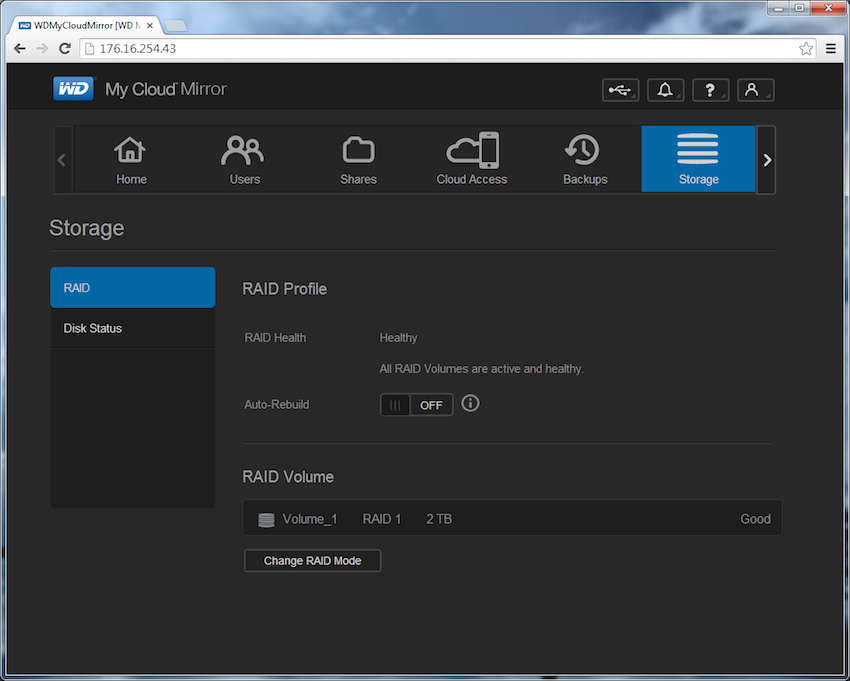This screenshot has width=850, height=681.
Task: Open the Users section
Action: tap(244, 159)
